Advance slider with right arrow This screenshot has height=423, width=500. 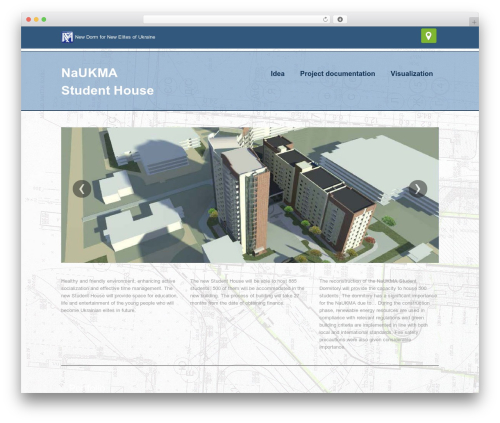point(418,189)
